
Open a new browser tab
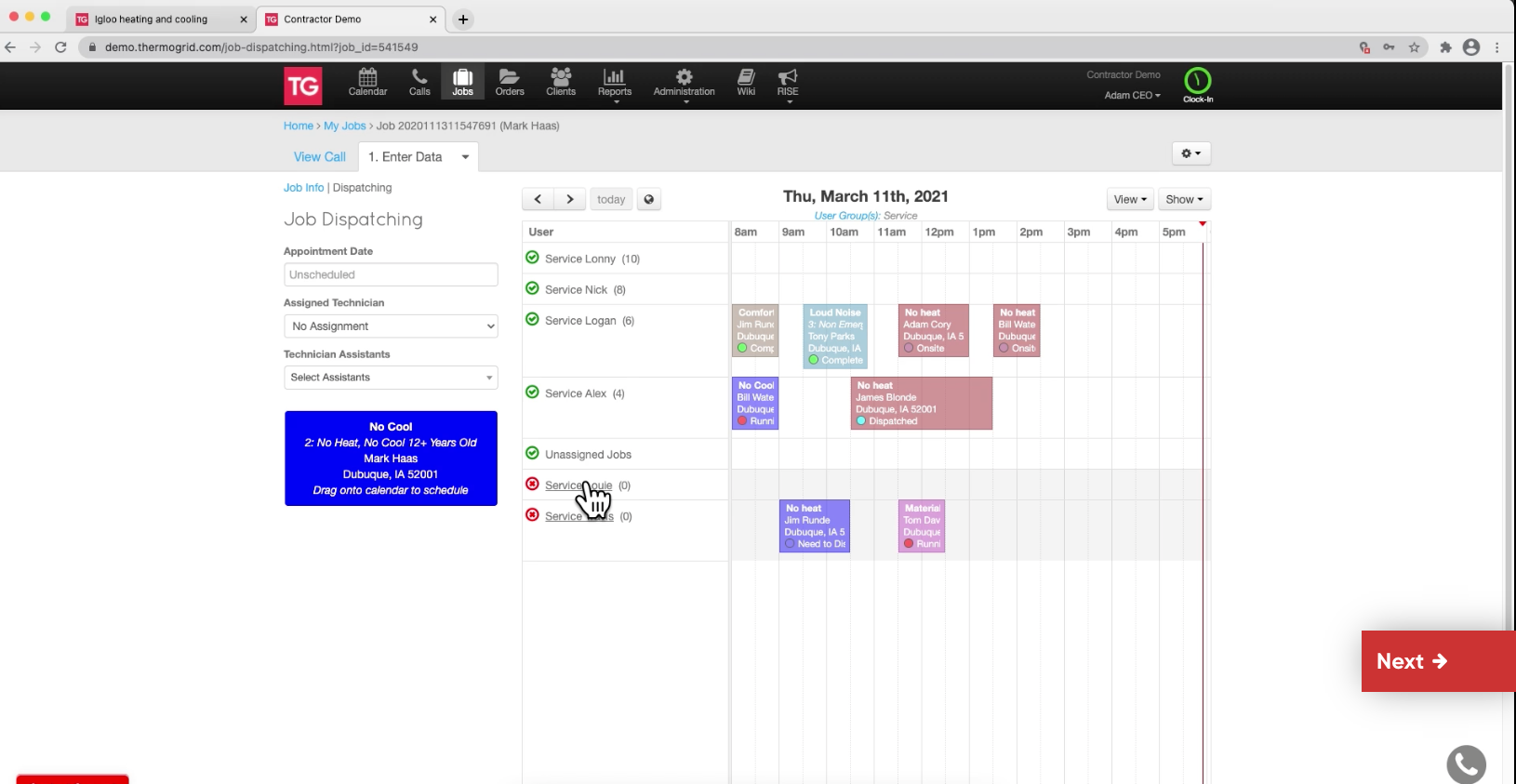coord(463,20)
